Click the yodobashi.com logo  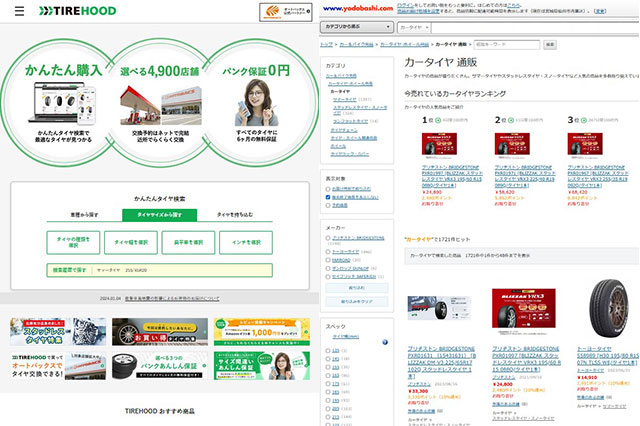coord(358,8)
